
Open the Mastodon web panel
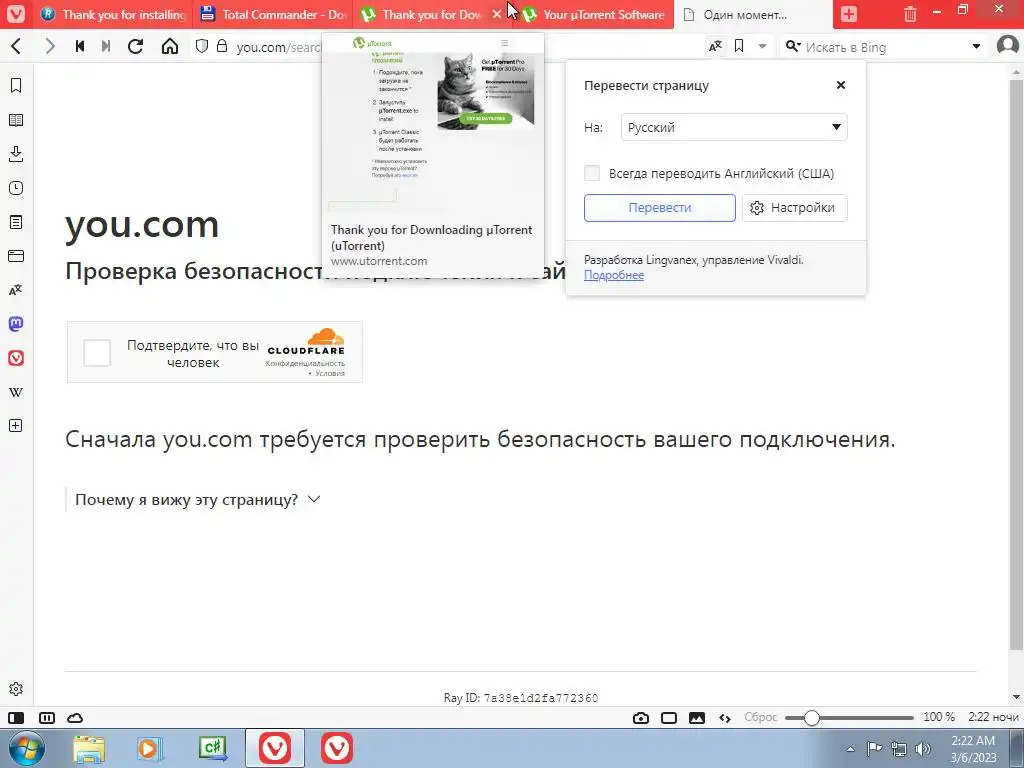tap(16, 324)
